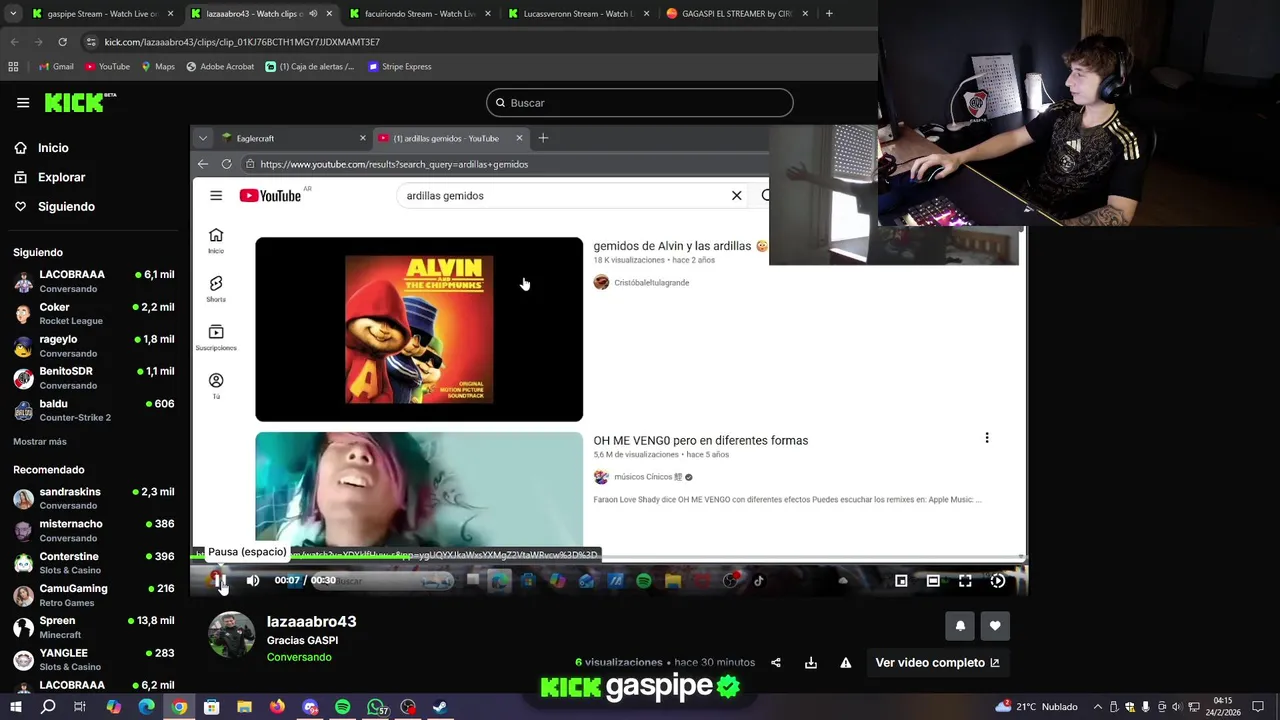Open baldu's Counter-Strike 2 channel
Screen dimensions: 1280x720
point(94,410)
